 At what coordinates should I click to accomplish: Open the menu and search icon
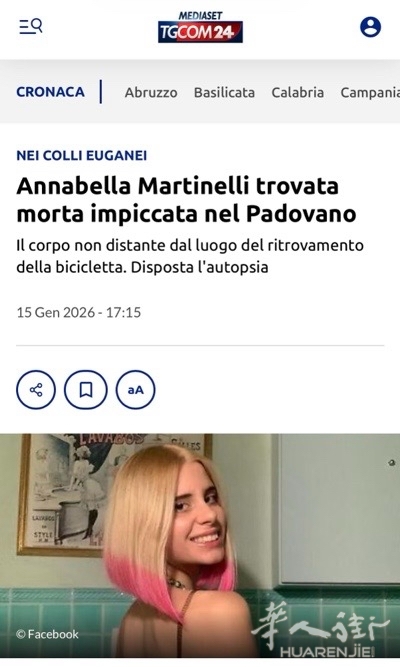click(31, 26)
